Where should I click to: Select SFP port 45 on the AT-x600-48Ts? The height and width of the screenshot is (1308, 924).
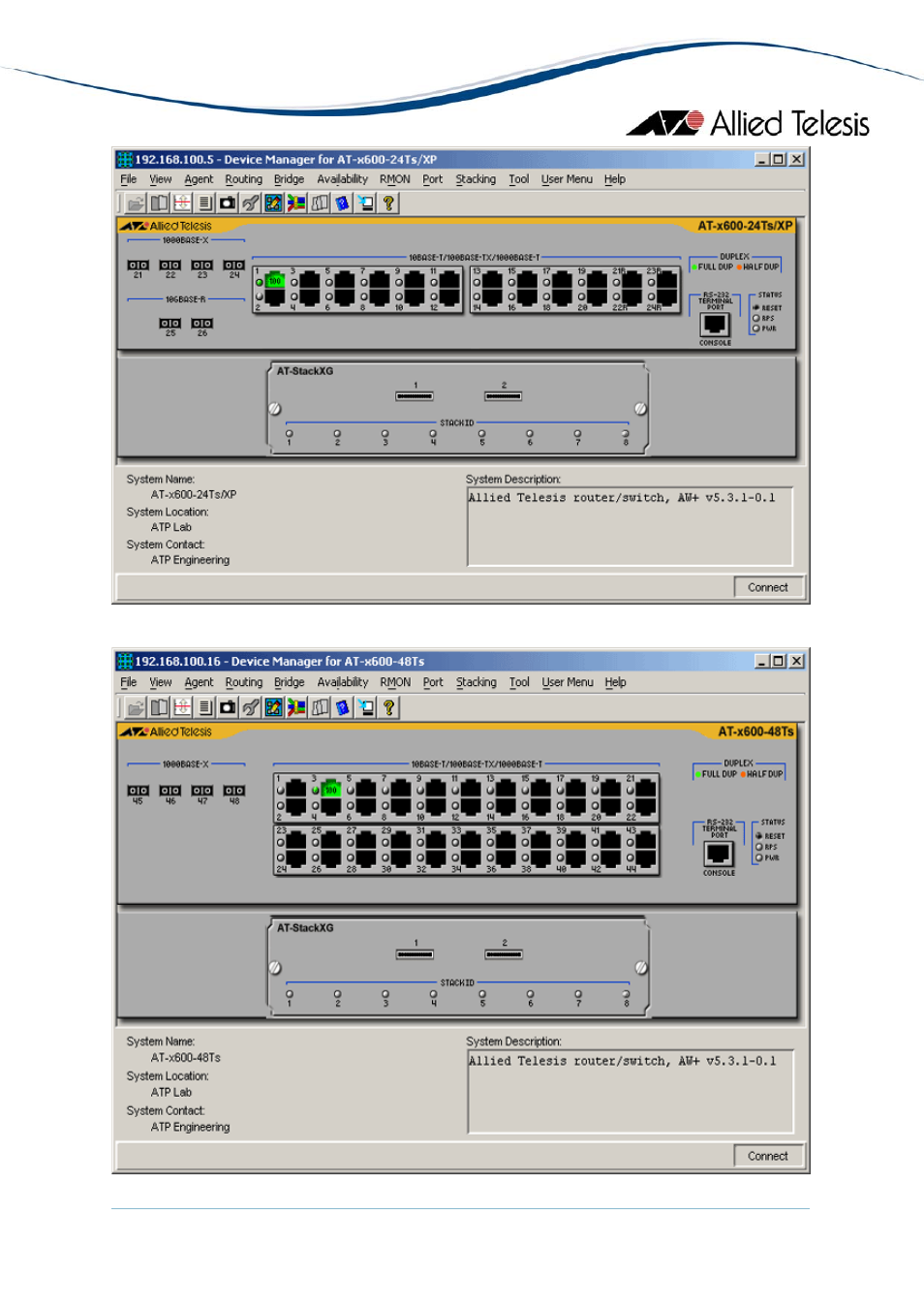[x=138, y=791]
